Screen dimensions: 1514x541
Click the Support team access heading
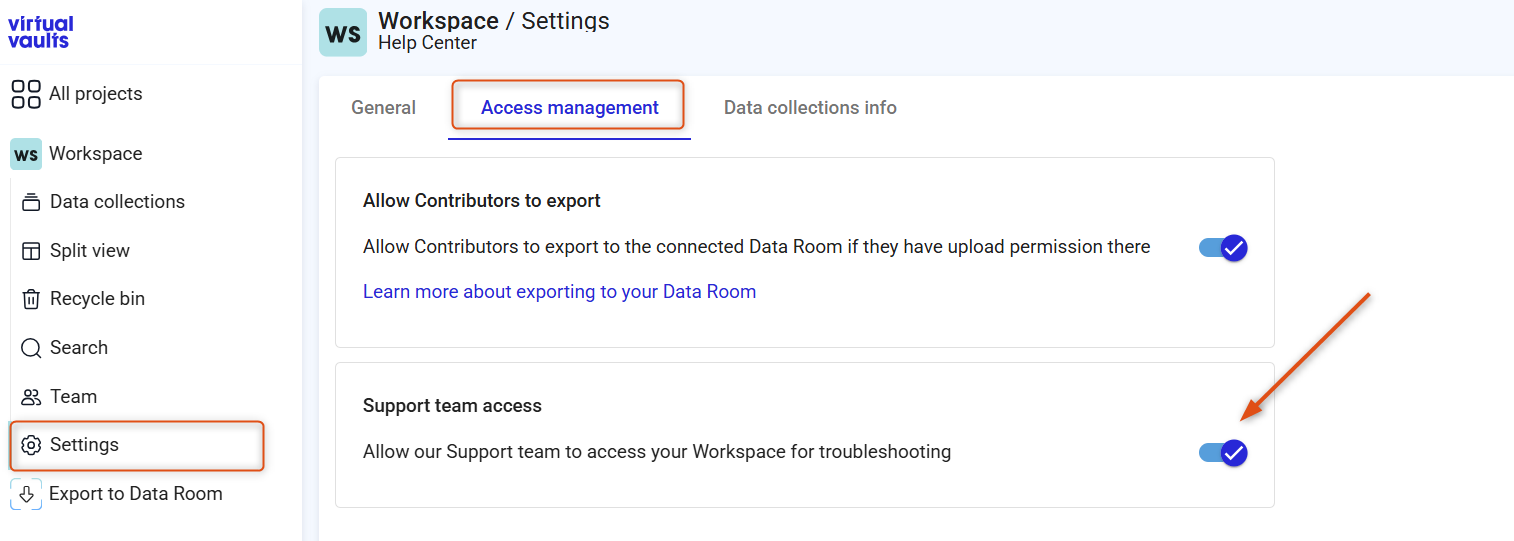[452, 406]
